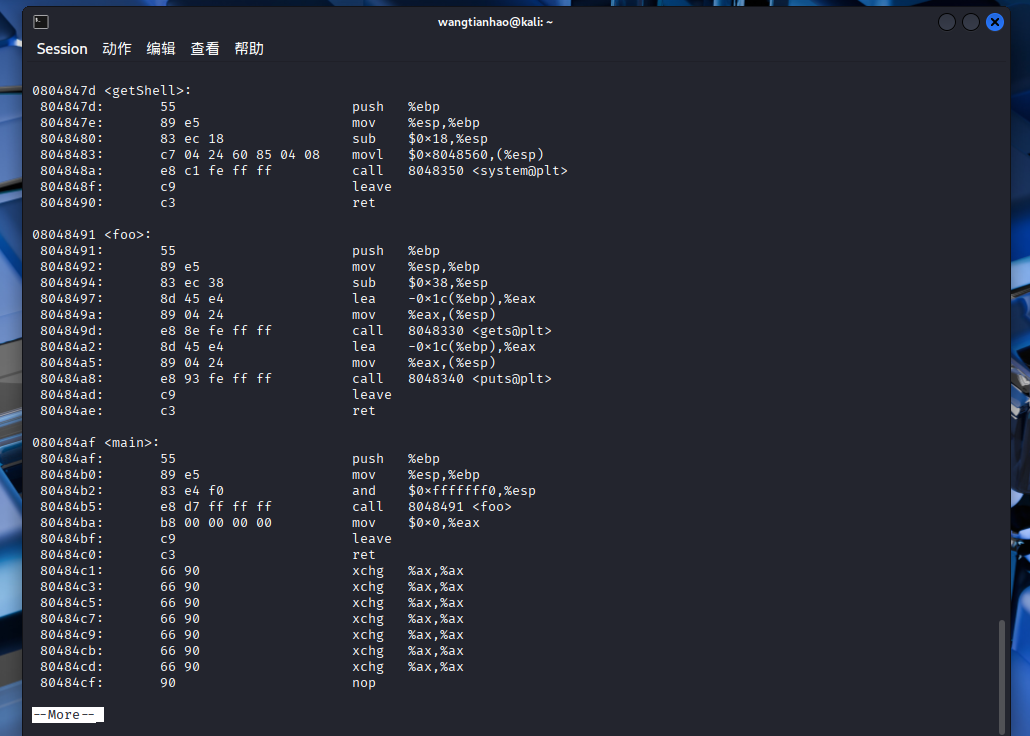Image resolution: width=1030 pixels, height=736 pixels.
Task: Click the sub $0x18,%esp operand
Action: 447,139
